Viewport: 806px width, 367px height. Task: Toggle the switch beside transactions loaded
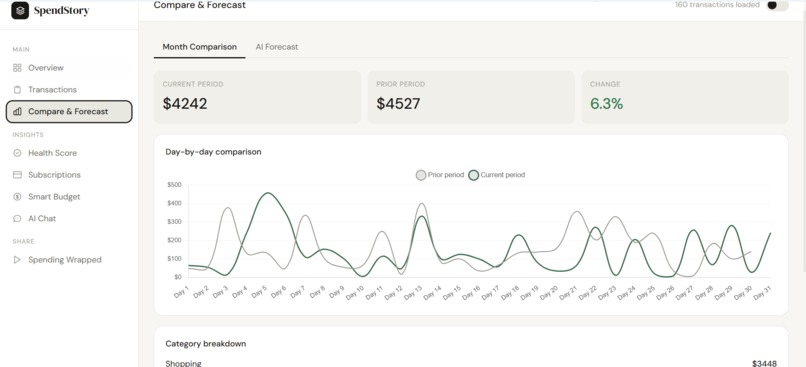[777, 5]
